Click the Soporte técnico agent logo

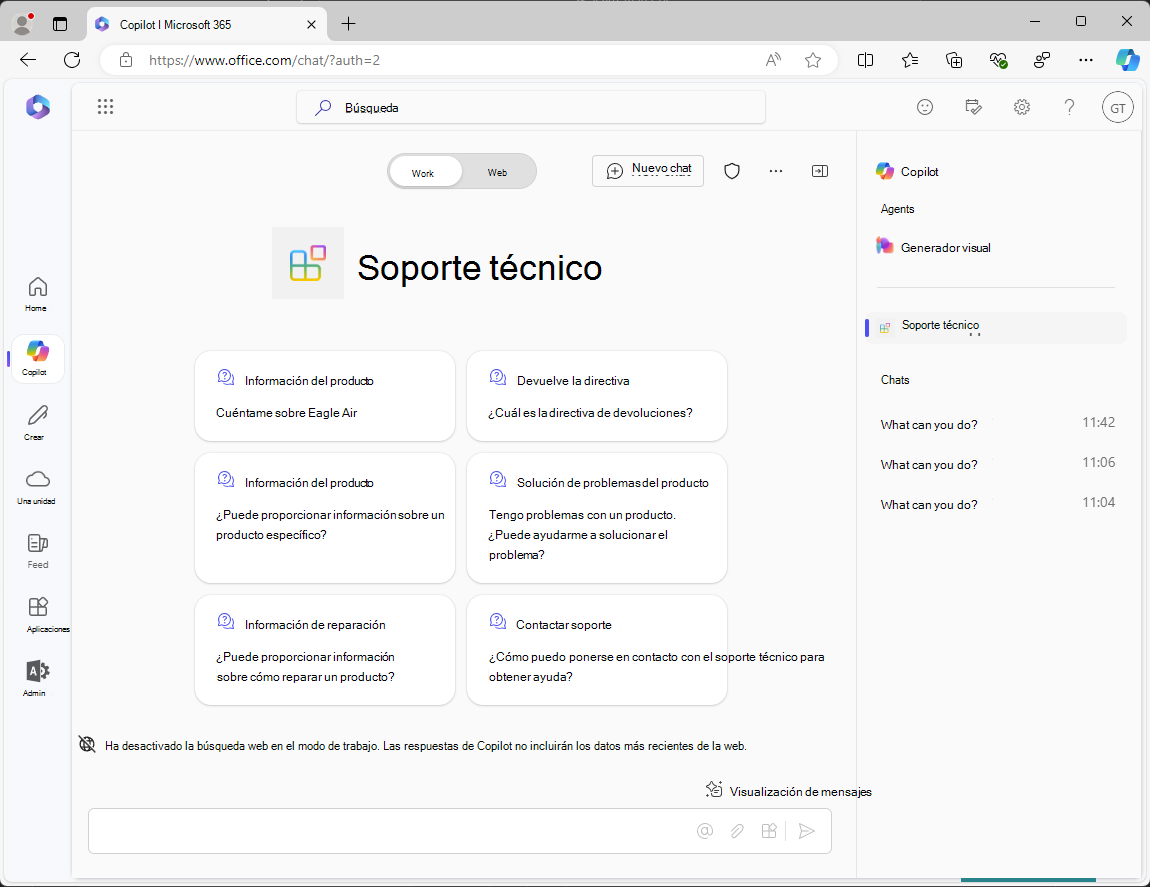click(307, 263)
